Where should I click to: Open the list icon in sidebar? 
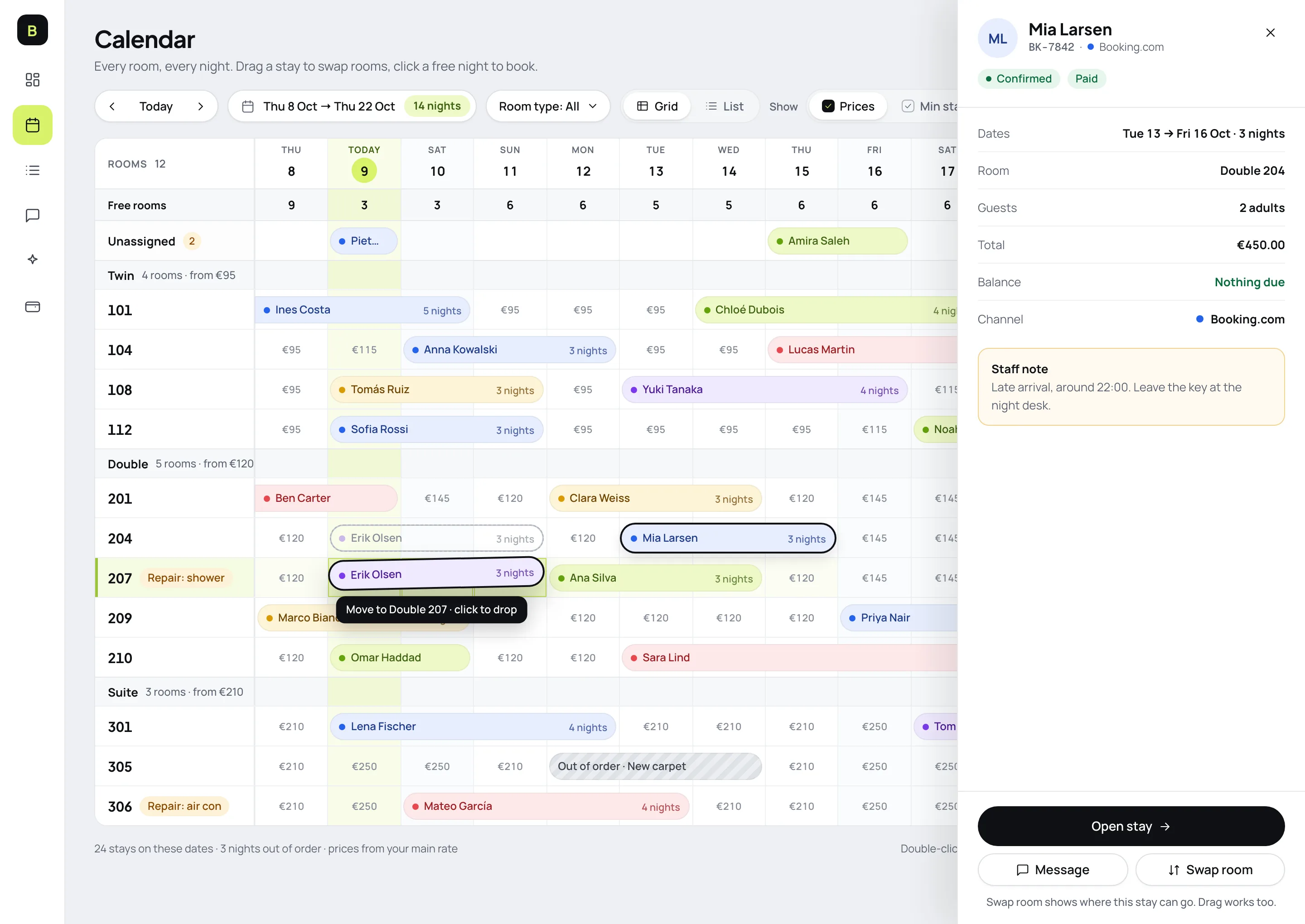click(x=33, y=170)
